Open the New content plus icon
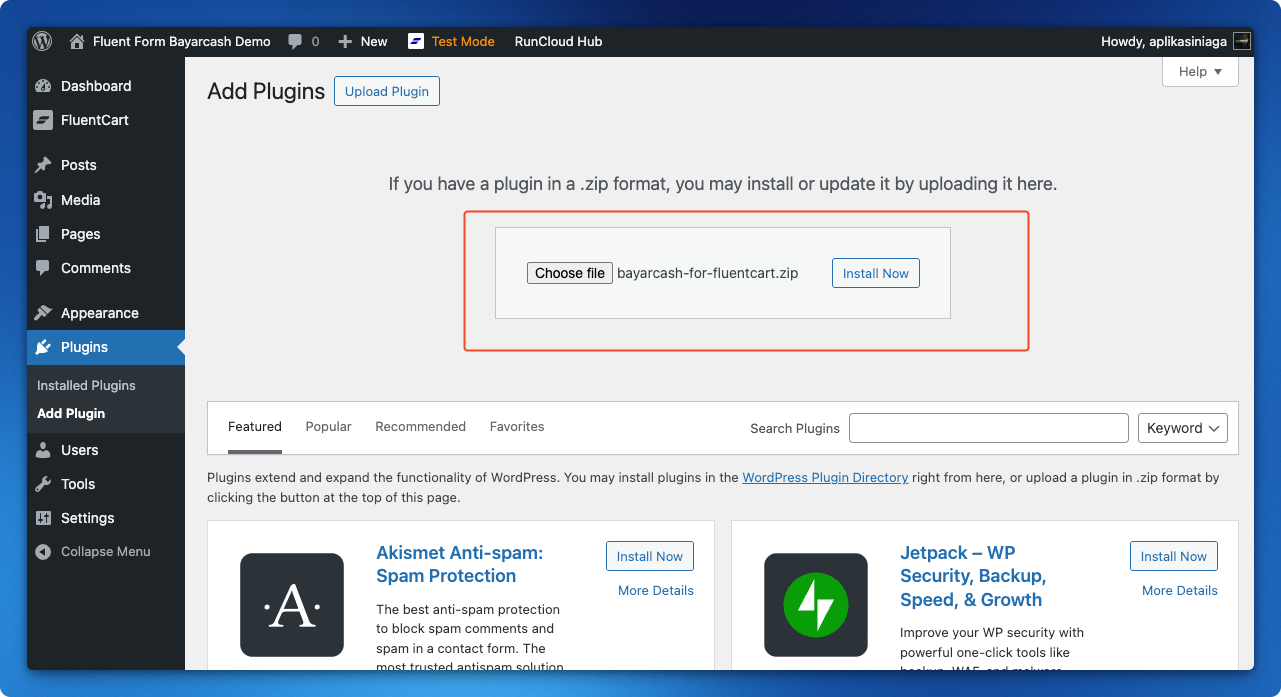 (x=345, y=41)
